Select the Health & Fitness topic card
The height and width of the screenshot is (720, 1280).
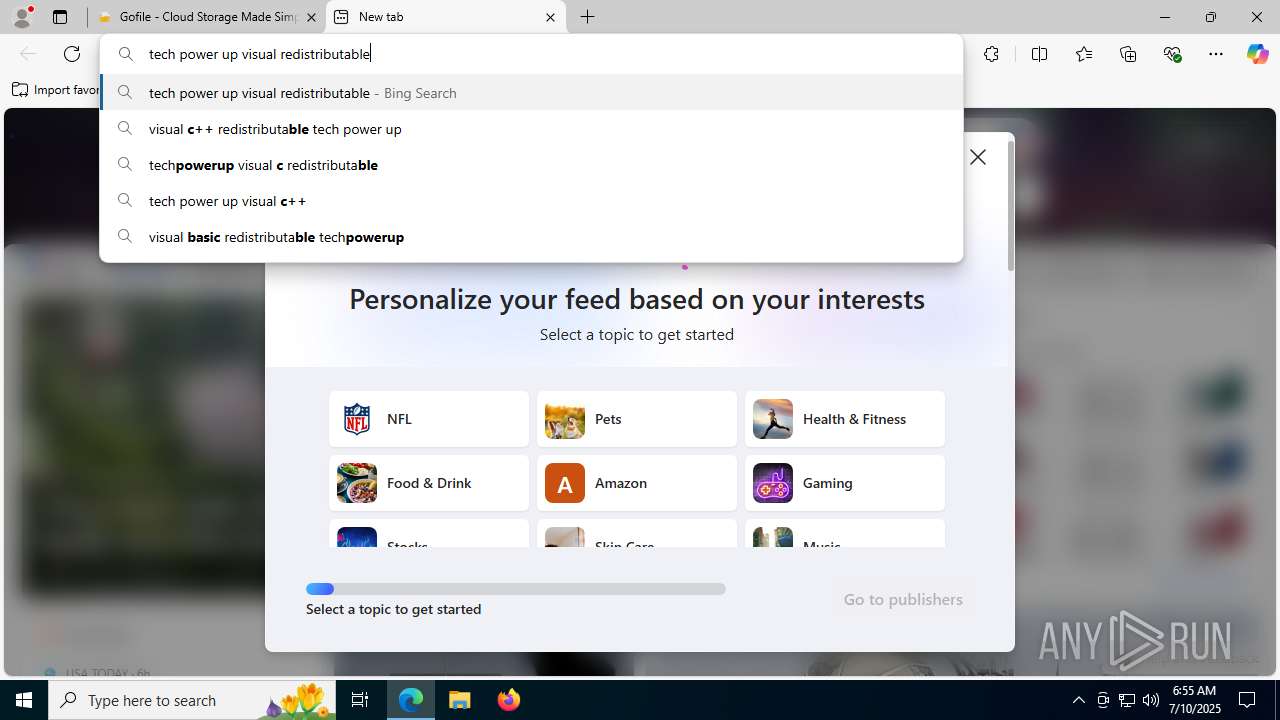[845, 419]
